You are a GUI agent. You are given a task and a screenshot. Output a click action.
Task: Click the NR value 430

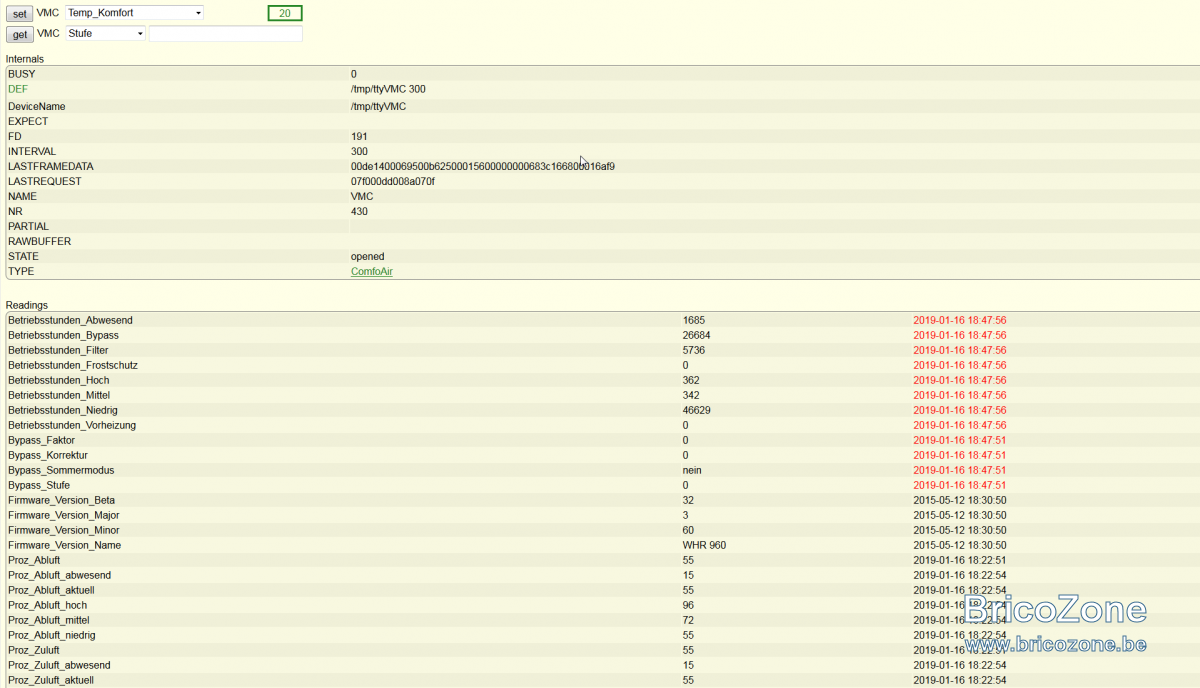coord(359,211)
